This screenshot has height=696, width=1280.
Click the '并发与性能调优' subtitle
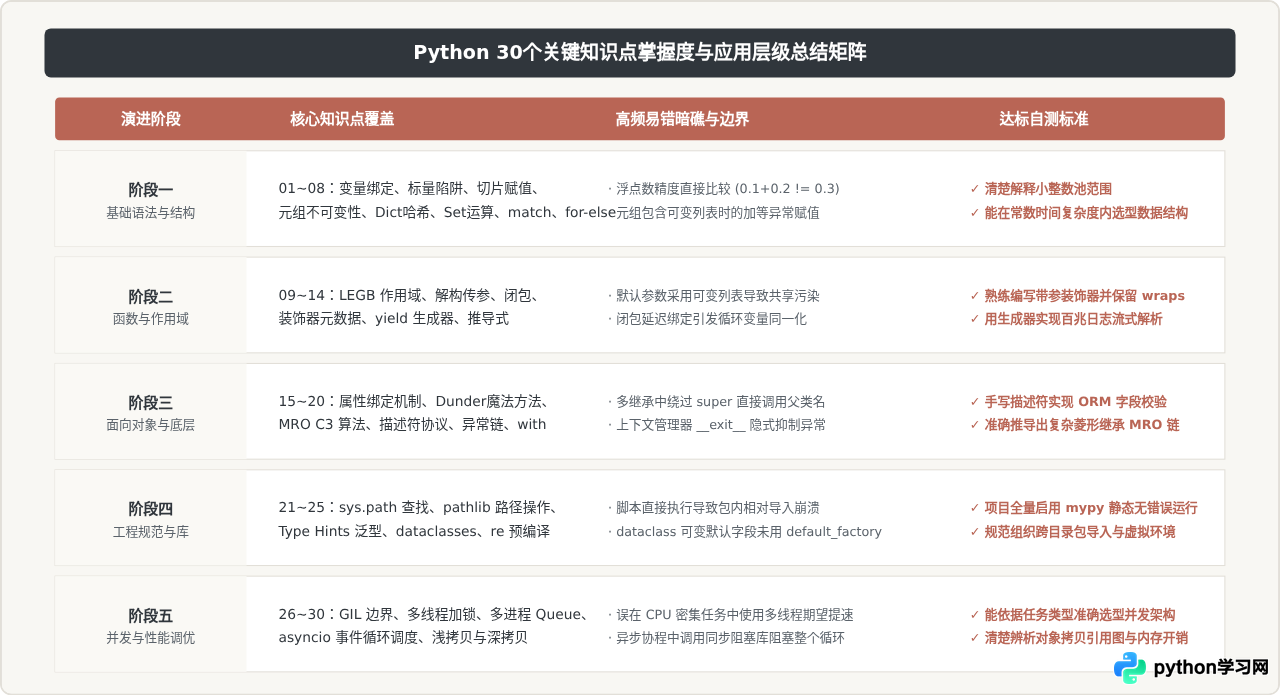coord(151,638)
